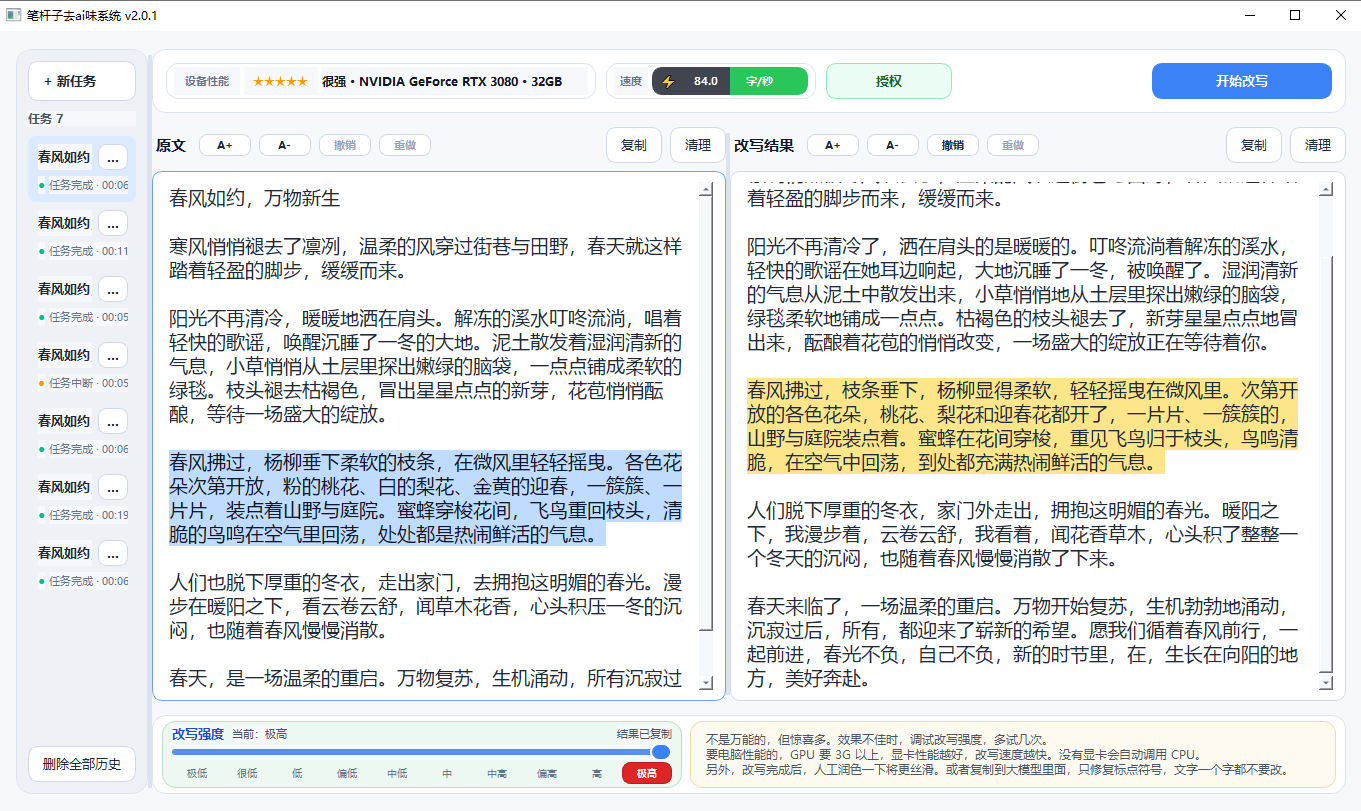The height and width of the screenshot is (811, 1361).
Task: Undo in the 改写结果 panel with 撤销
Action: [x=953, y=145]
